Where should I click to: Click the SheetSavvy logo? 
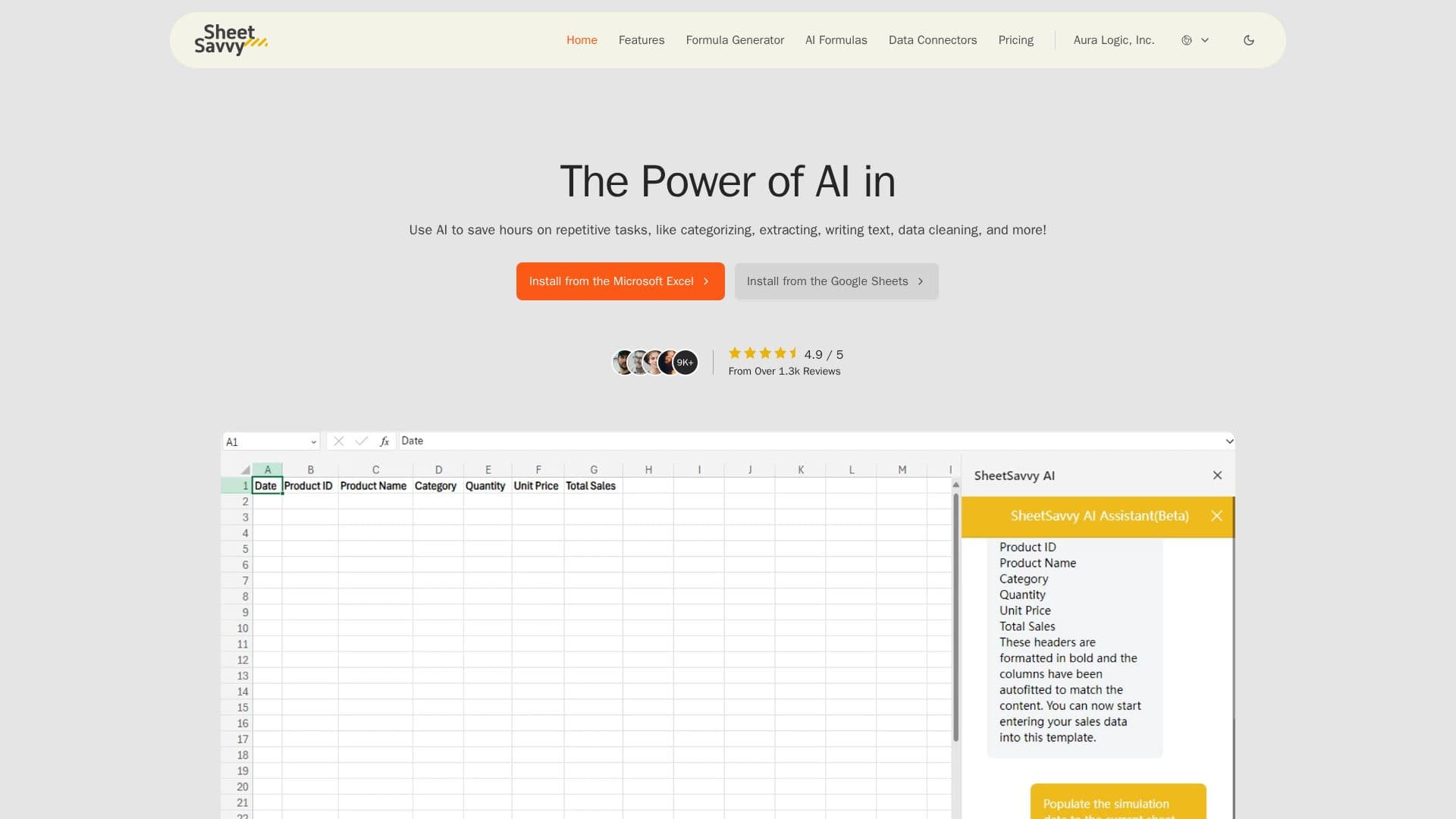[x=231, y=39]
